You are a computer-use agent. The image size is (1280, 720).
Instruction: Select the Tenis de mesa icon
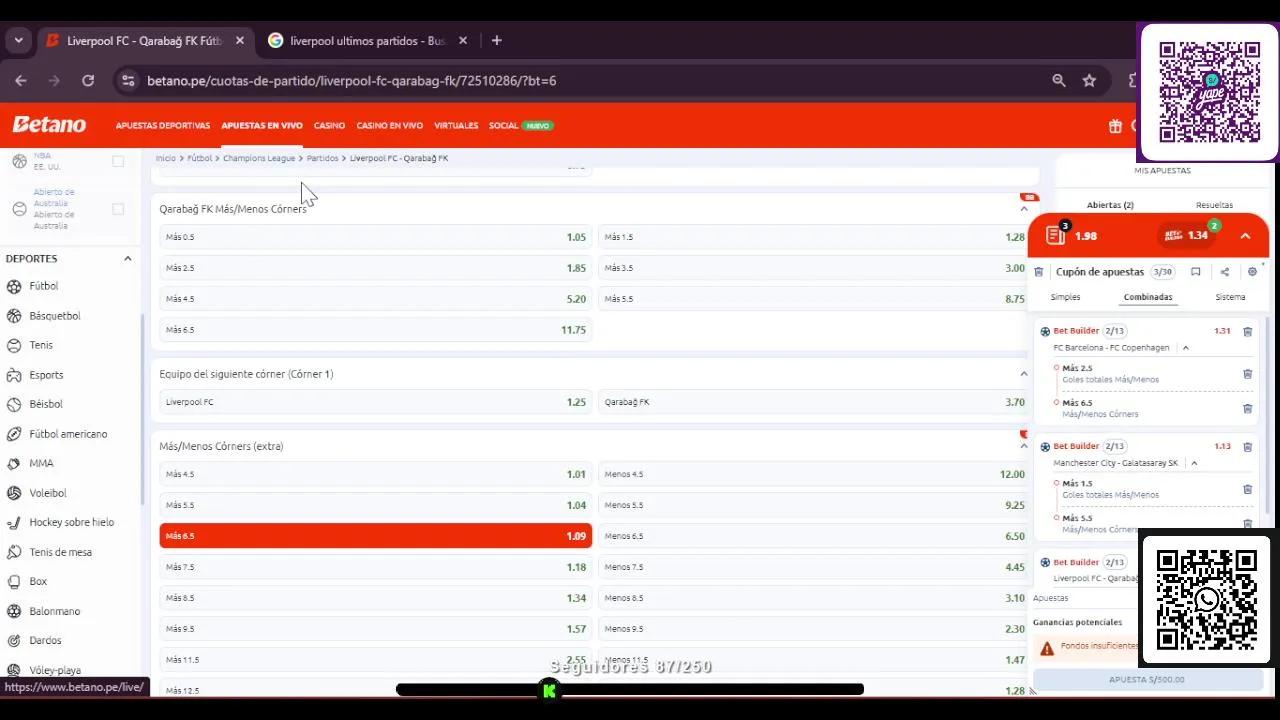pos(14,552)
